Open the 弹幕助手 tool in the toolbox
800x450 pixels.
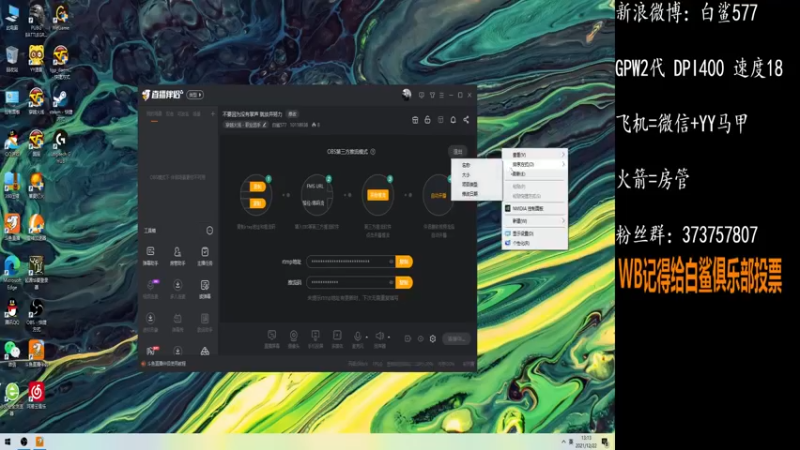pos(151,256)
